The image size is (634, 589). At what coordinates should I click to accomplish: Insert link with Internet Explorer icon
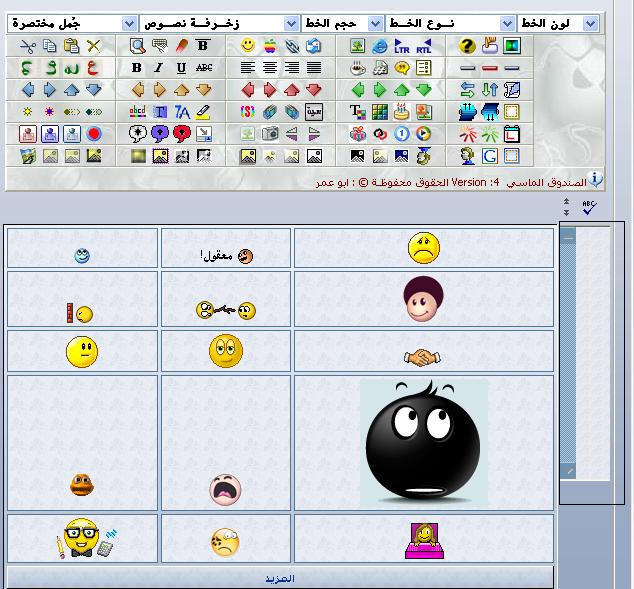[380, 45]
